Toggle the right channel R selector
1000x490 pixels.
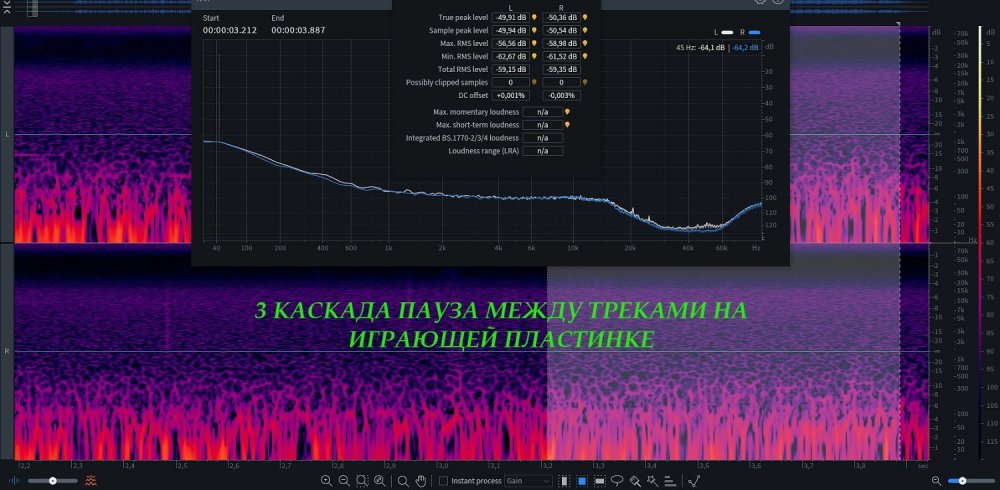[8, 351]
